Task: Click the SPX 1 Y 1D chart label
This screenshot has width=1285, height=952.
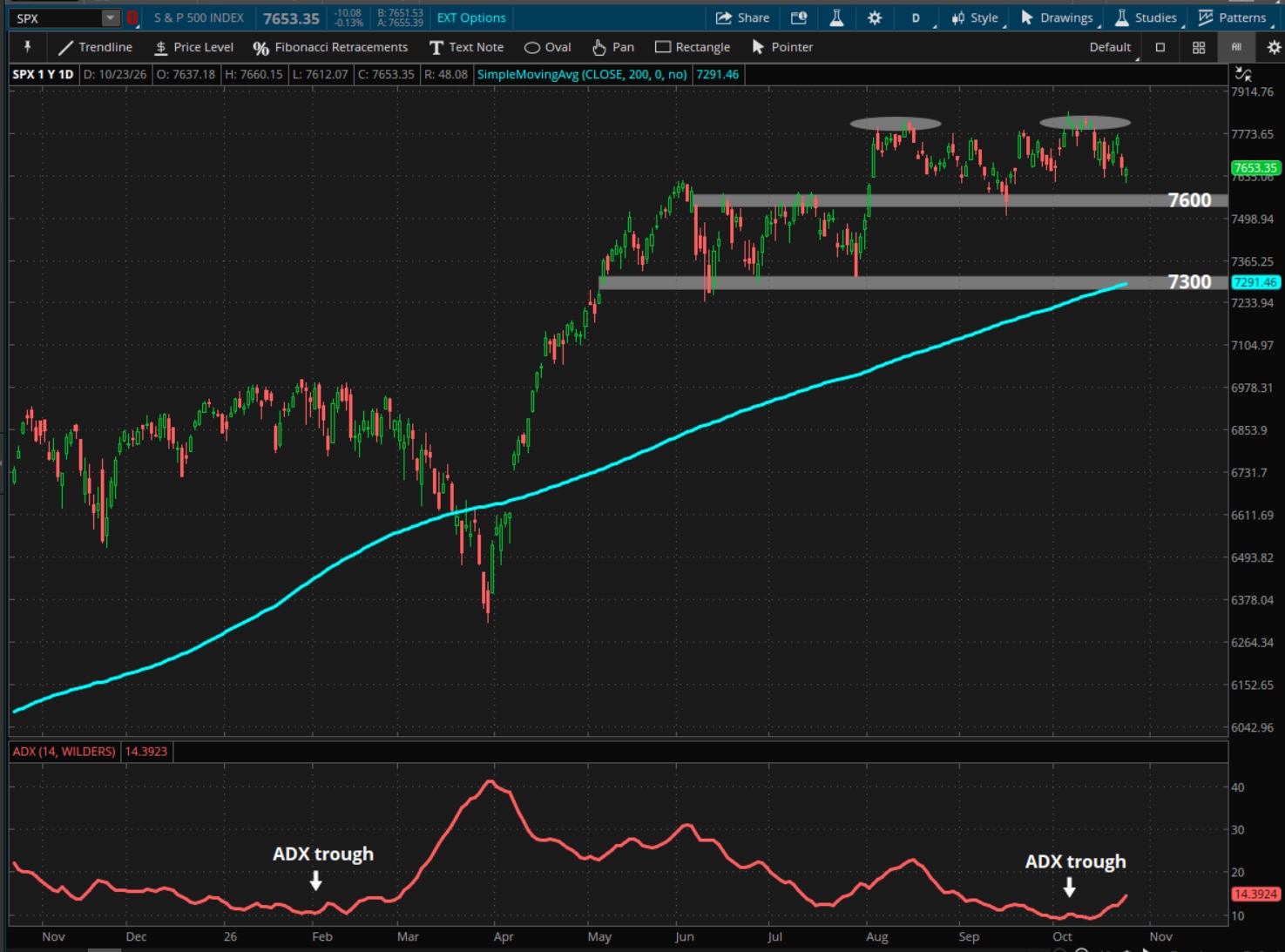Action: coord(44,74)
